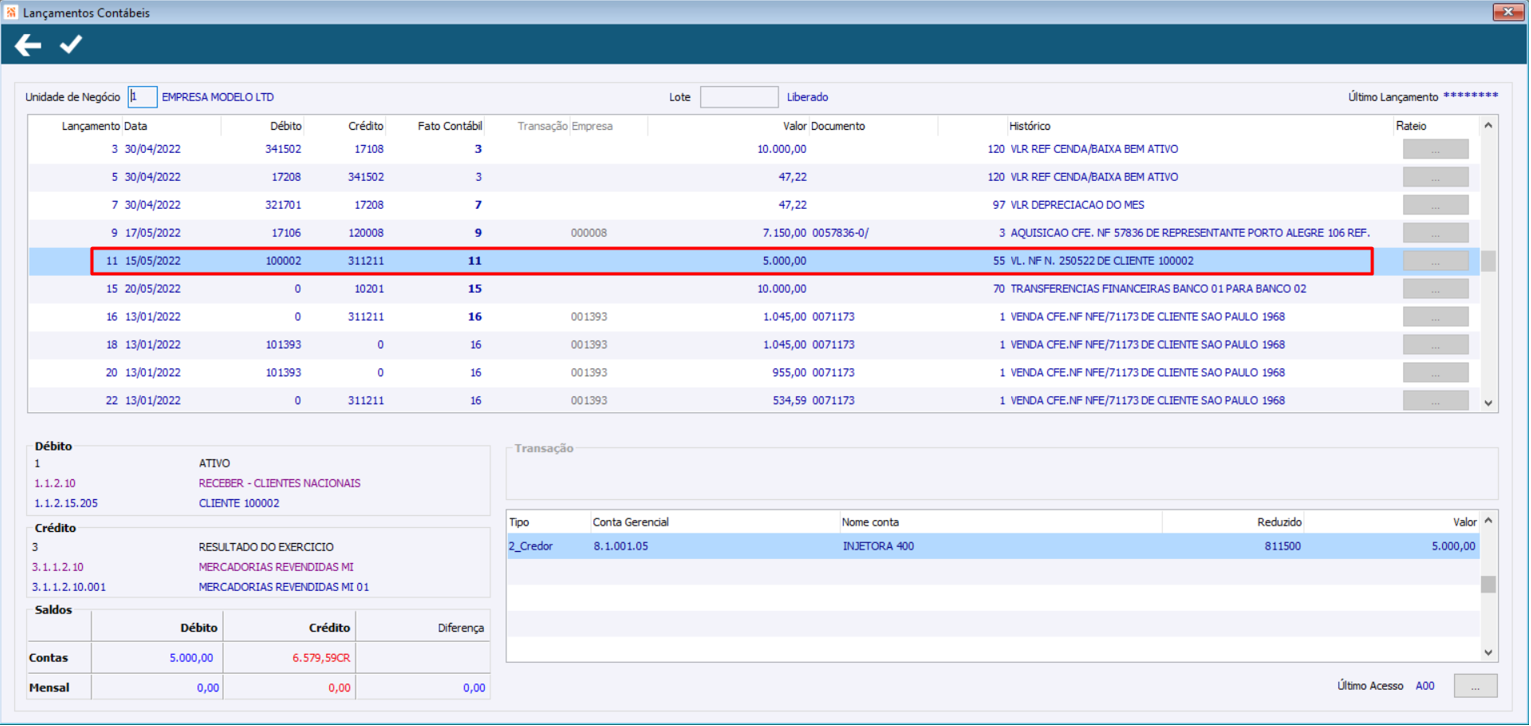Image resolution: width=1531 pixels, height=726 pixels.
Task: Click the confirm checkmark icon
Action: pos(71,45)
